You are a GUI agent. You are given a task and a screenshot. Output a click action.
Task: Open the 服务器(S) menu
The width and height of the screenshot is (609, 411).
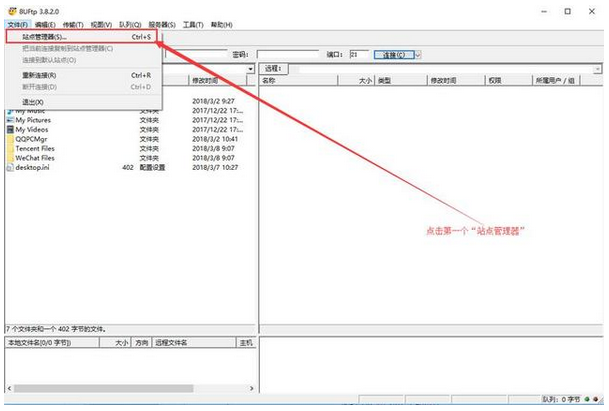[x=162, y=25]
